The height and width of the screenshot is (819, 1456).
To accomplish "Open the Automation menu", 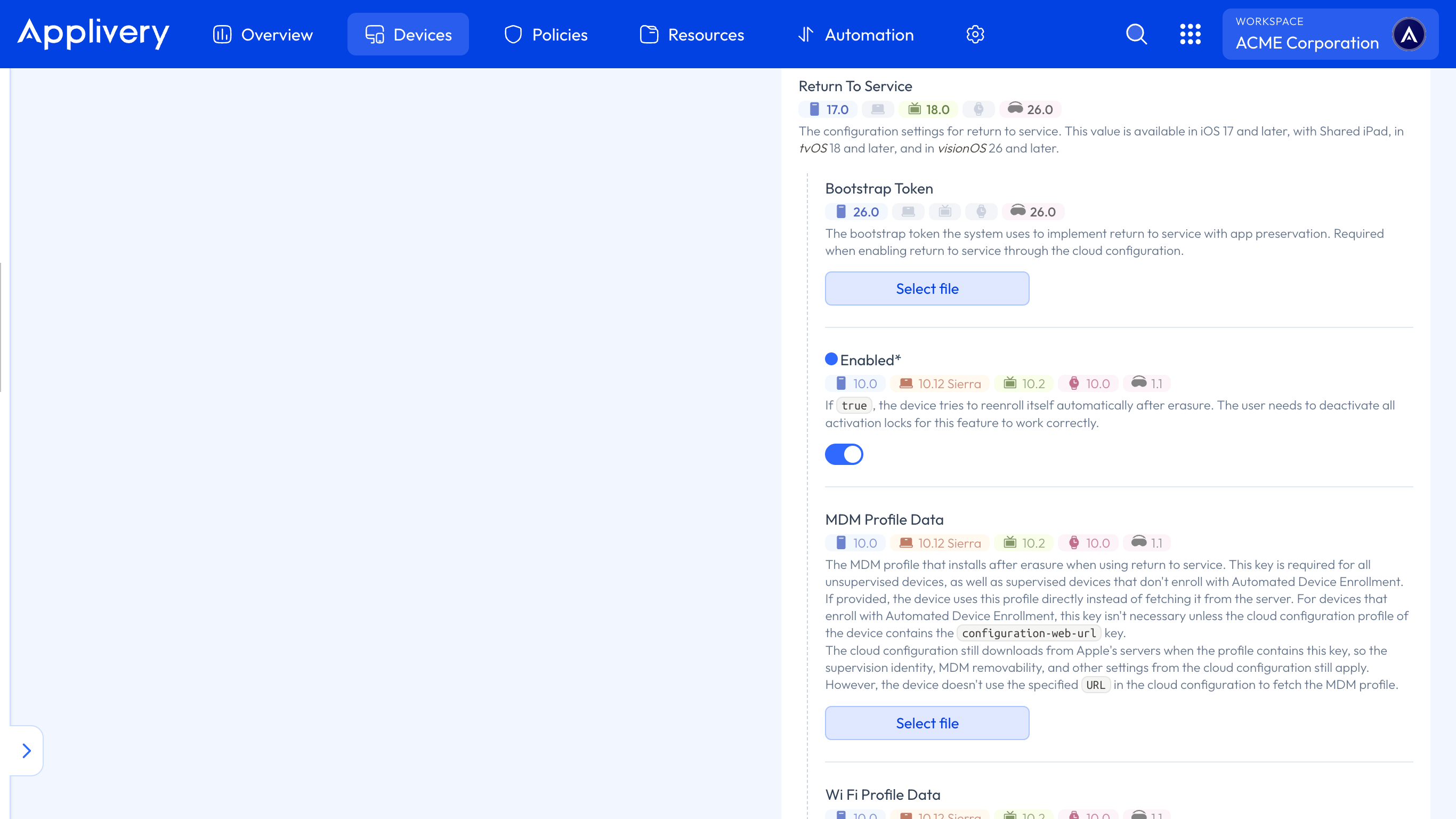I will 856,35.
